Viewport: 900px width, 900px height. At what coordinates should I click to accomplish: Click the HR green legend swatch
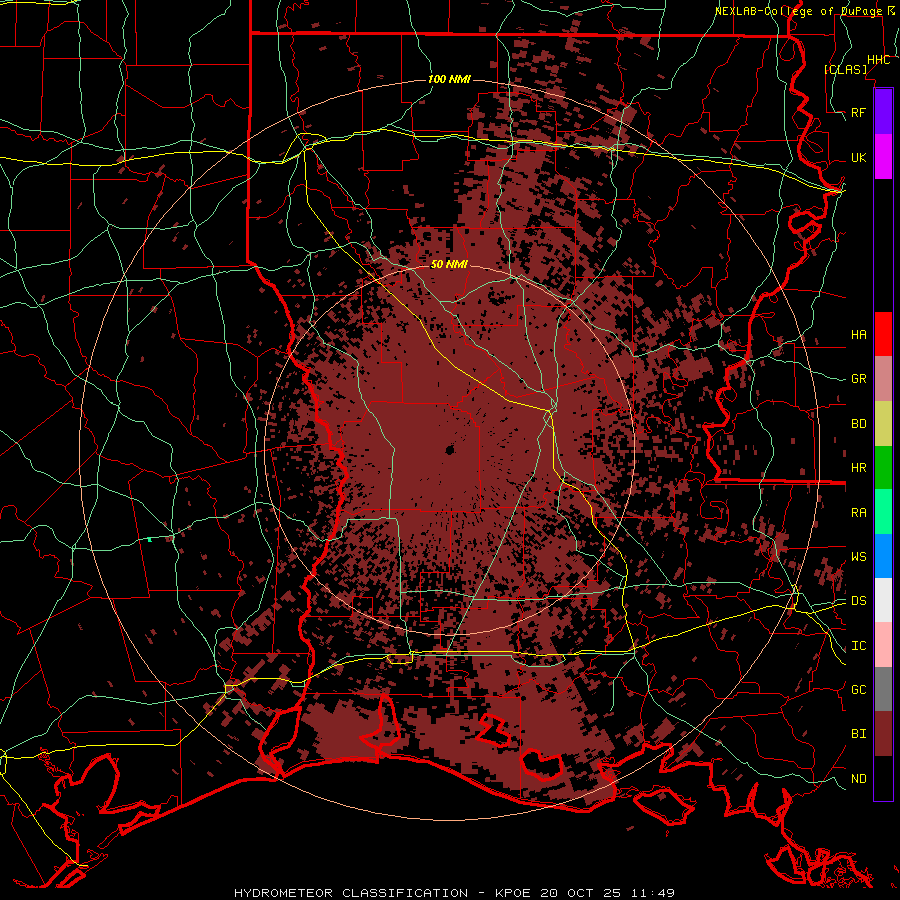tap(883, 467)
